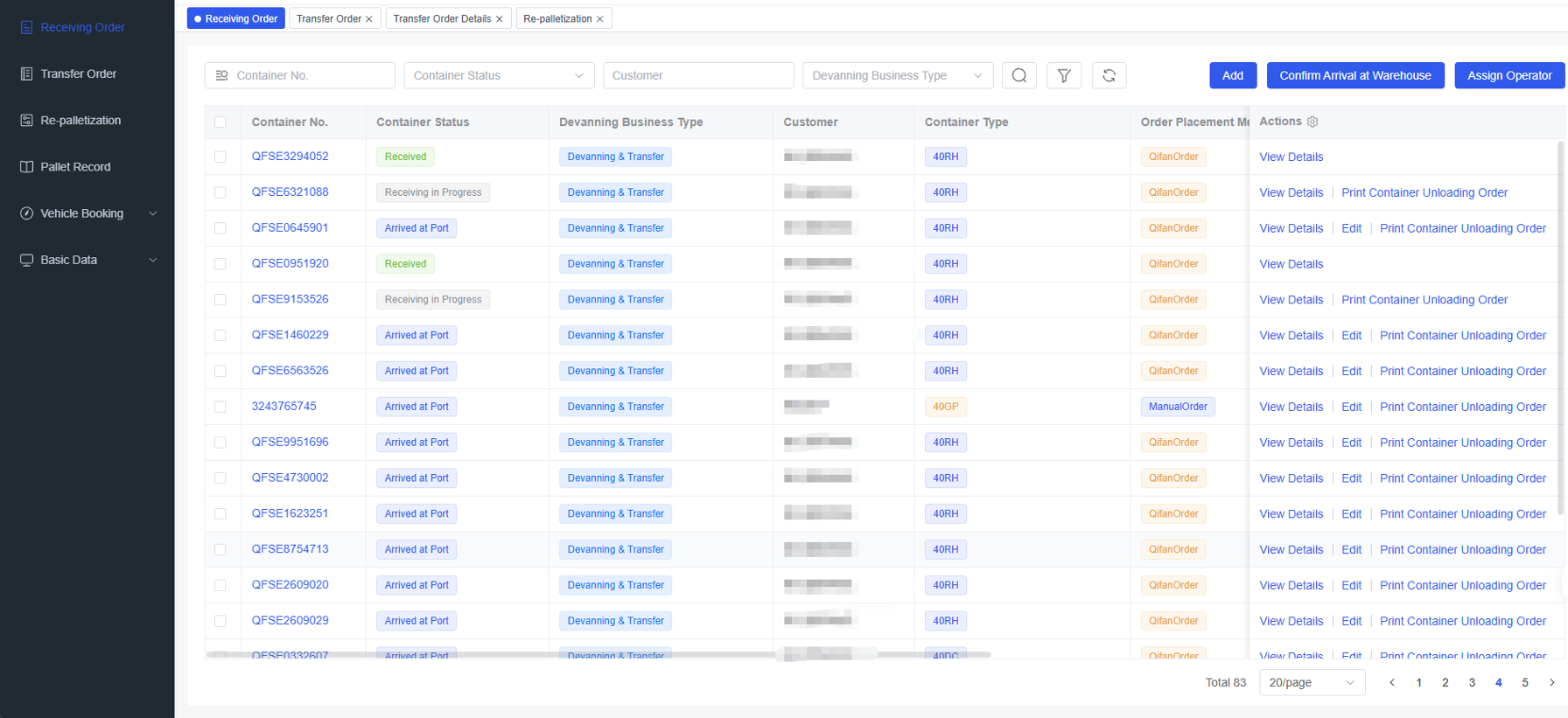Check the row for QFSE2609029
The image size is (1568, 718).
point(220,621)
